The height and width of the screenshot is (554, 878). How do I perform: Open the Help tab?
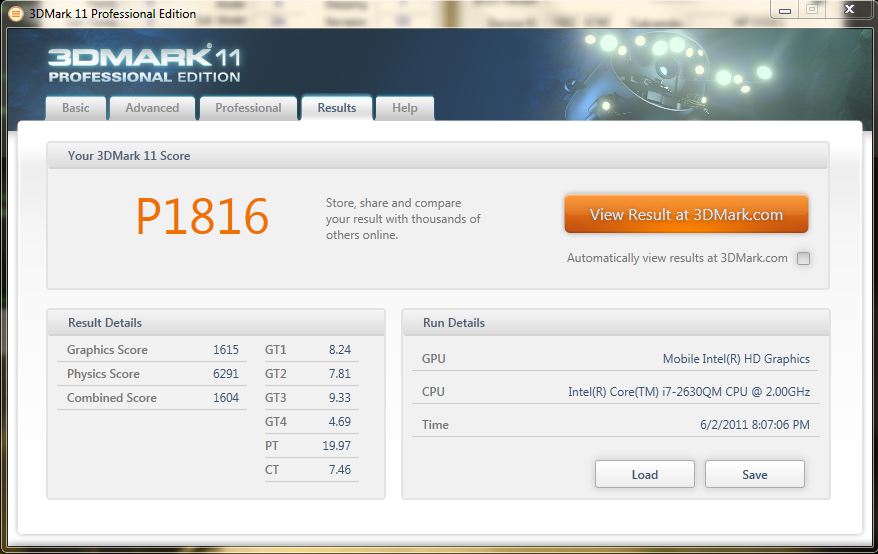(x=404, y=108)
